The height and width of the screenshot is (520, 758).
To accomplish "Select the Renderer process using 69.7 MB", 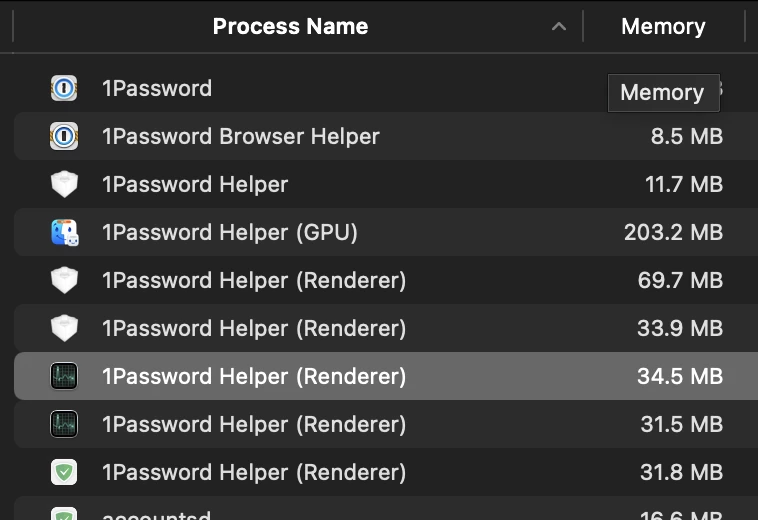I will [386, 280].
